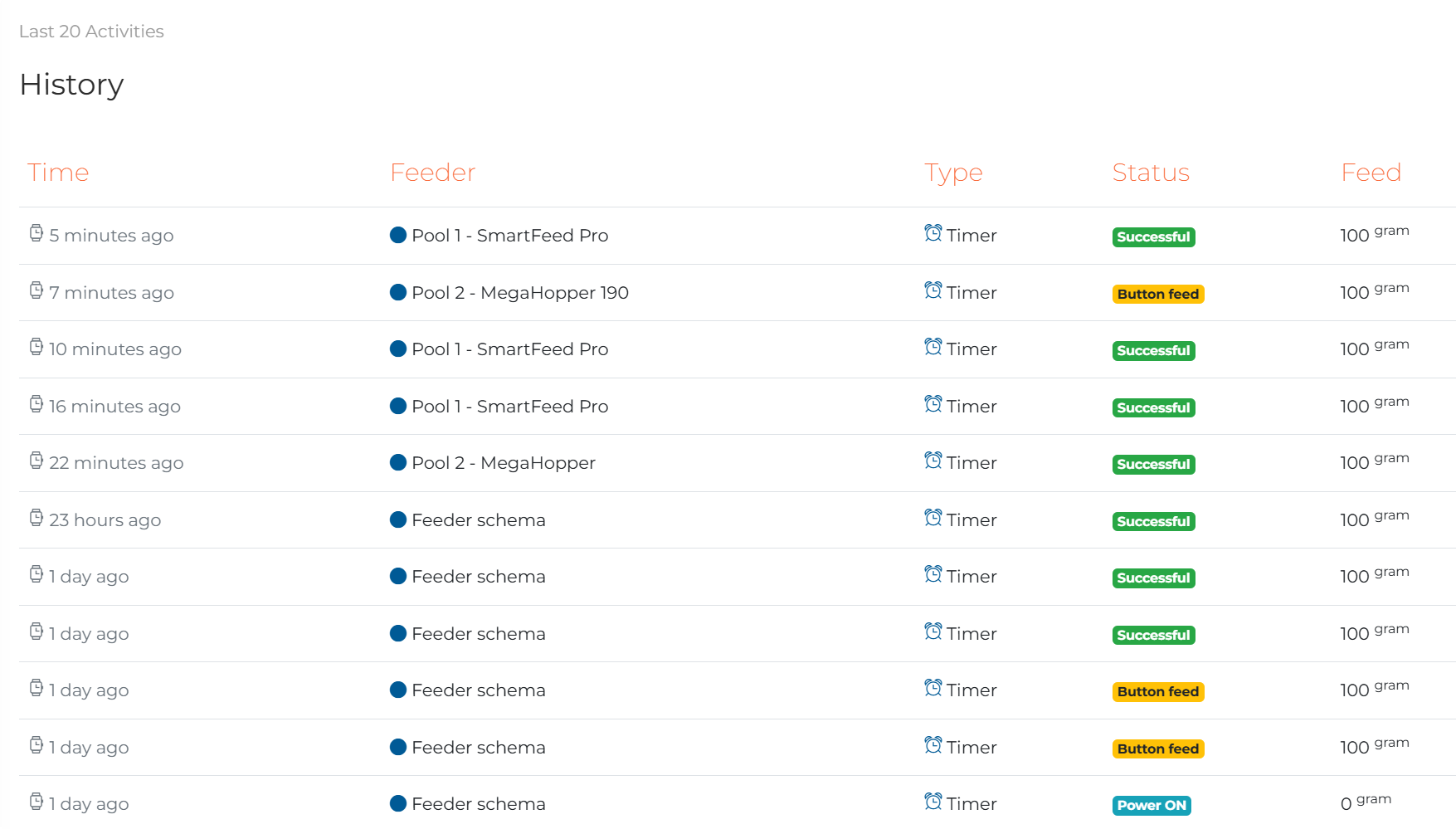Open Feeder schema in 23 hours ago row
This screenshot has height=829, width=1456.
[478, 520]
